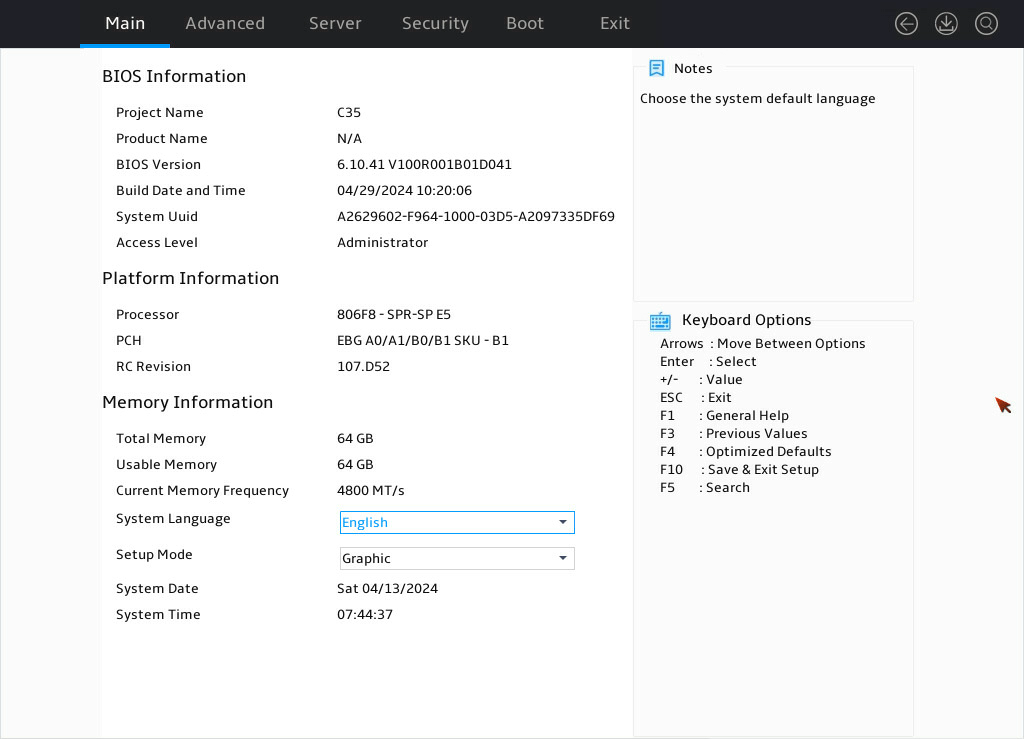Click 'F10 : Save & Exit Setup' hint
Image resolution: width=1024 pixels, height=739 pixels.
pos(739,469)
